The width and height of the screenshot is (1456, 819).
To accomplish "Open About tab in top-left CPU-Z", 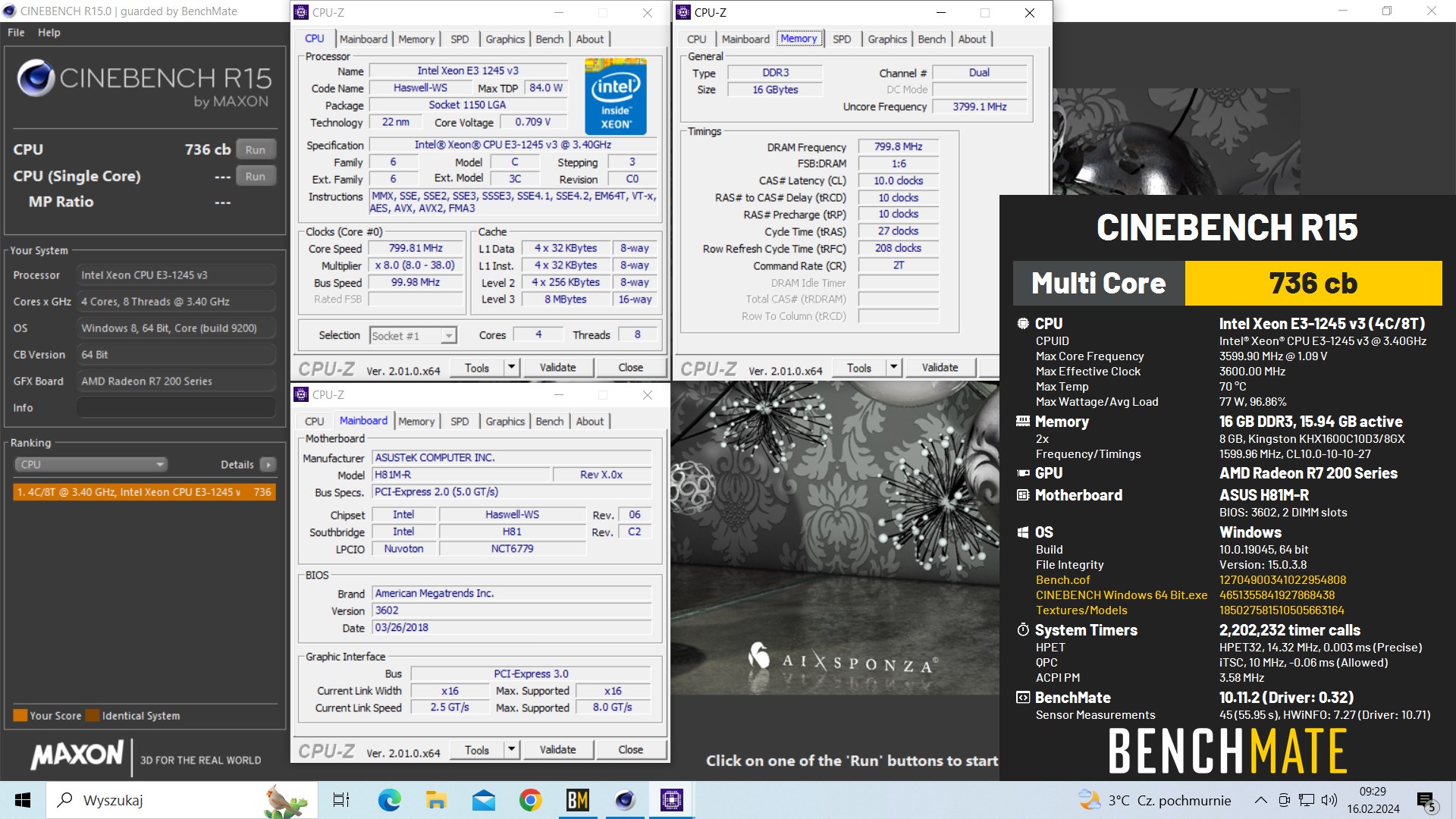I will pyautogui.click(x=590, y=39).
